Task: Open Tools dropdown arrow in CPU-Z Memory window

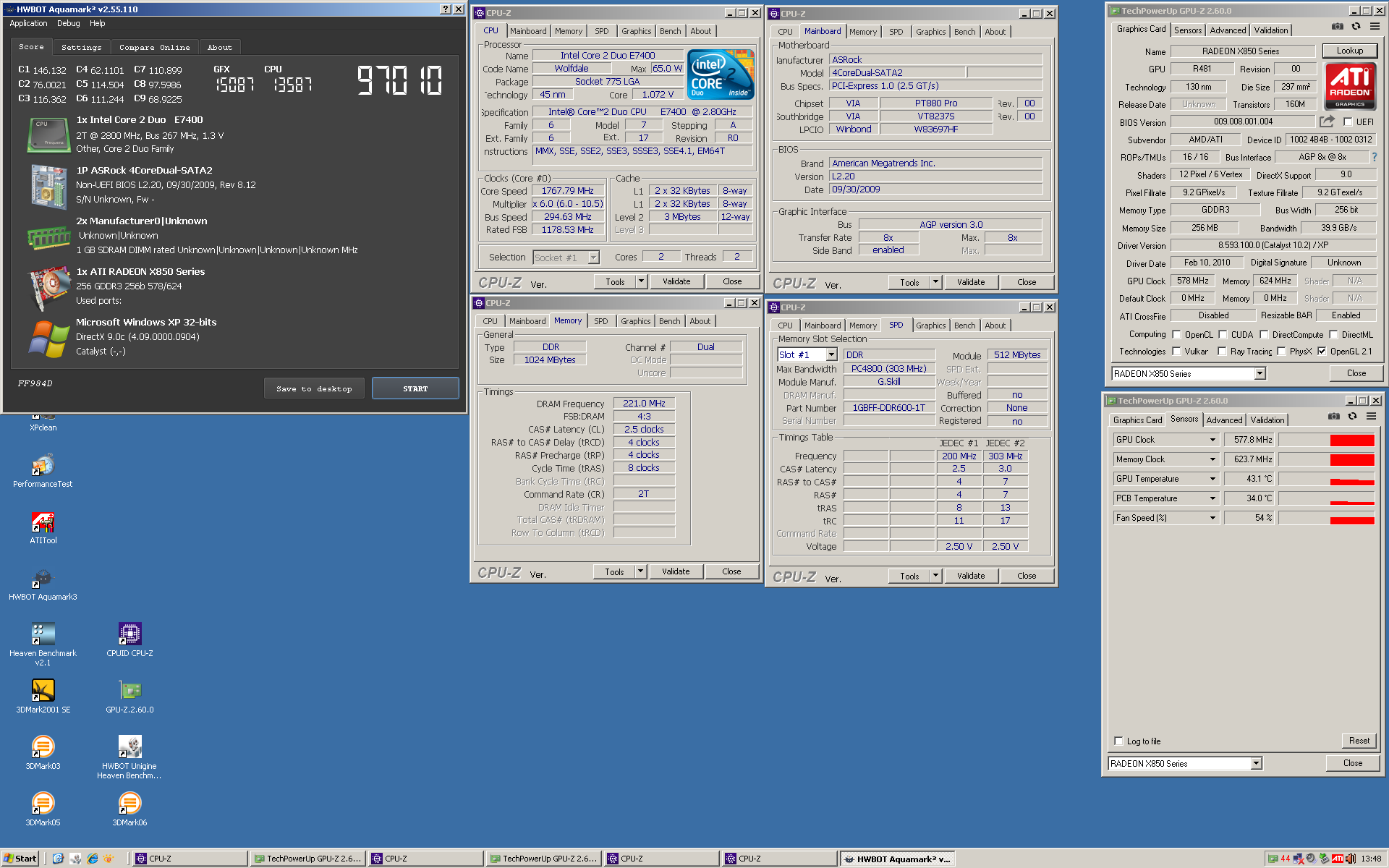Action: pos(640,571)
